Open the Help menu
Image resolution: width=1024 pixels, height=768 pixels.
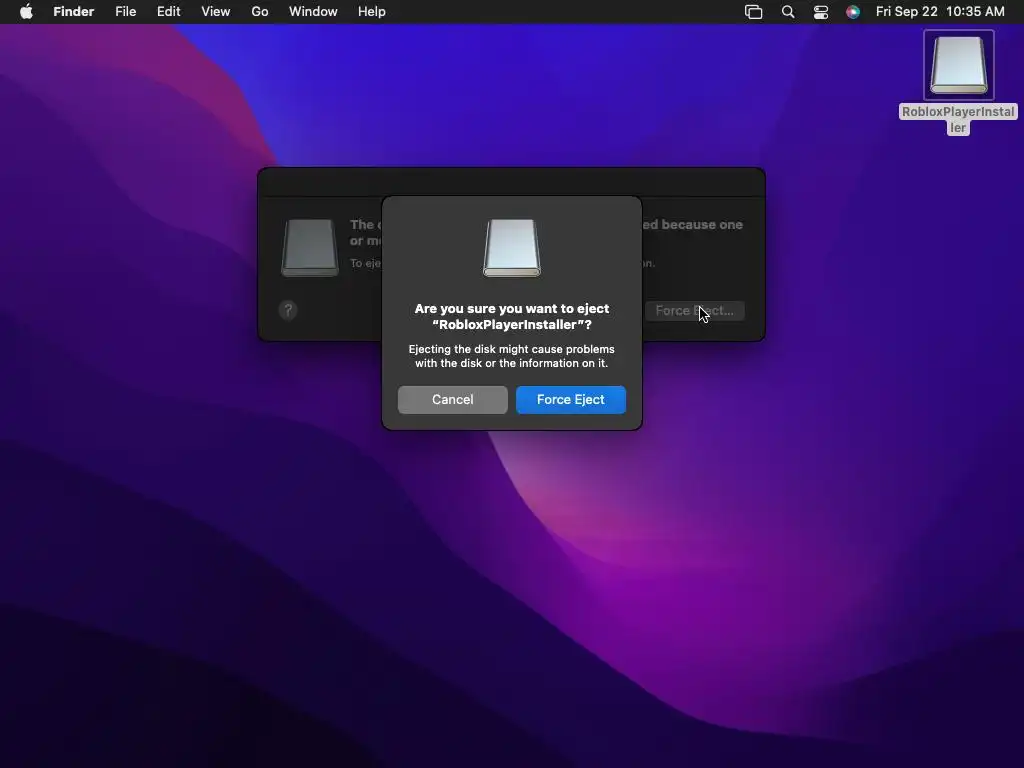pos(372,12)
